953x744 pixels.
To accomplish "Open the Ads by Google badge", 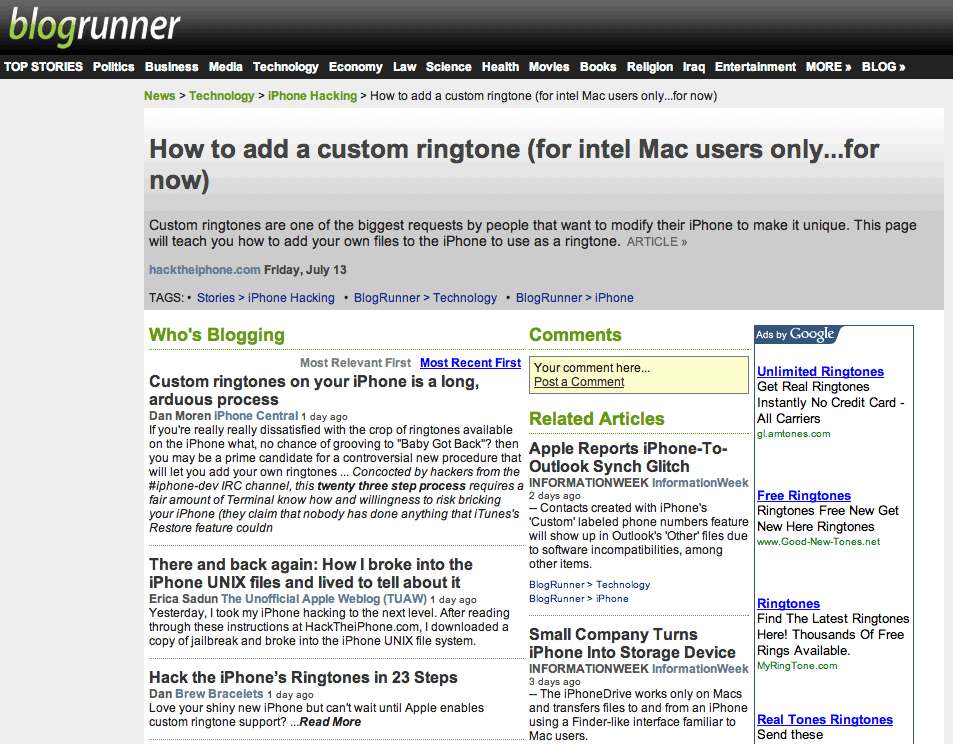I will coord(796,335).
